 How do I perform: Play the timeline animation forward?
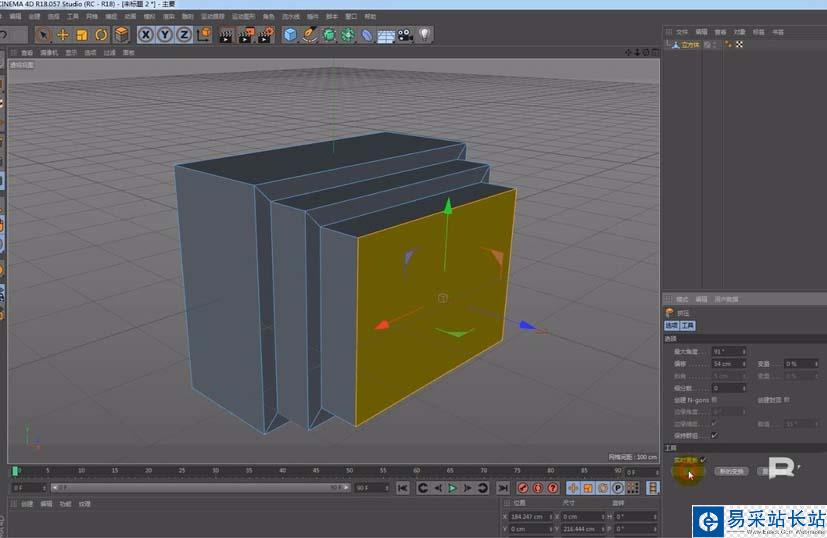[x=453, y=487]
